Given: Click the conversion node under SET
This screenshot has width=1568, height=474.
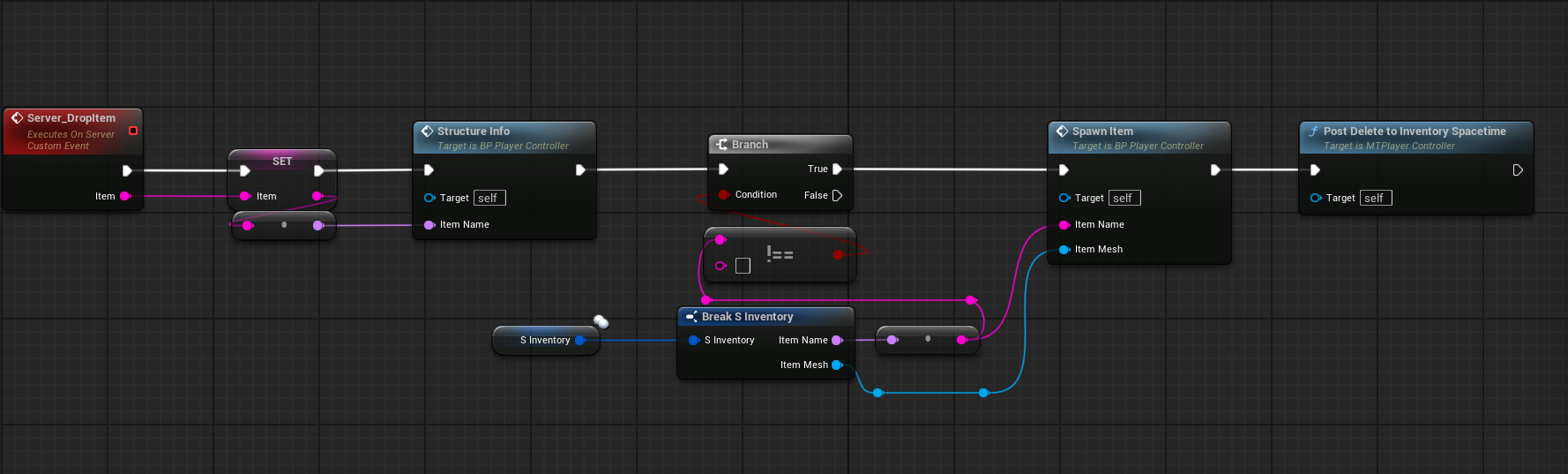Looking at the screenshot, I should pyautogui.click(x=283, y=225).
